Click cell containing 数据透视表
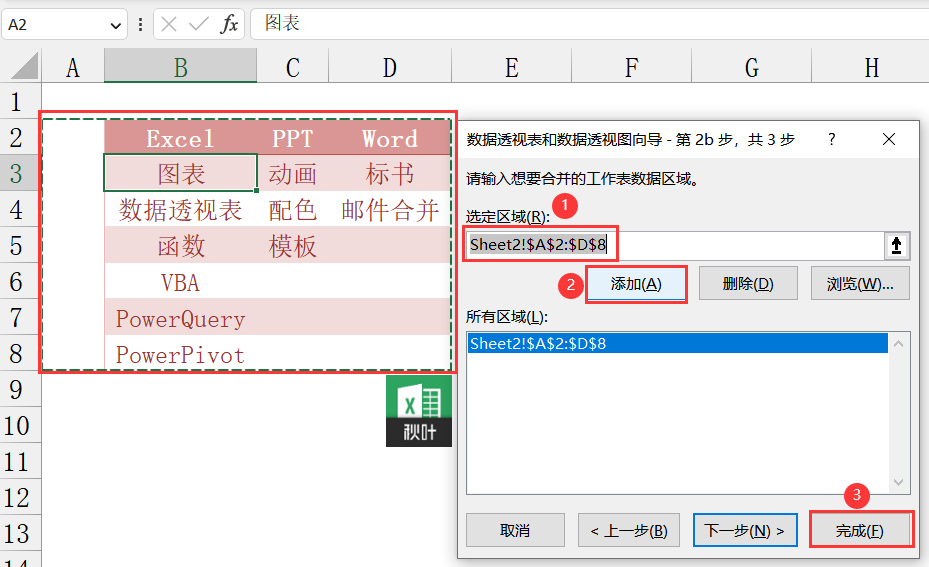The image size is (929, 567). point(181,210)
